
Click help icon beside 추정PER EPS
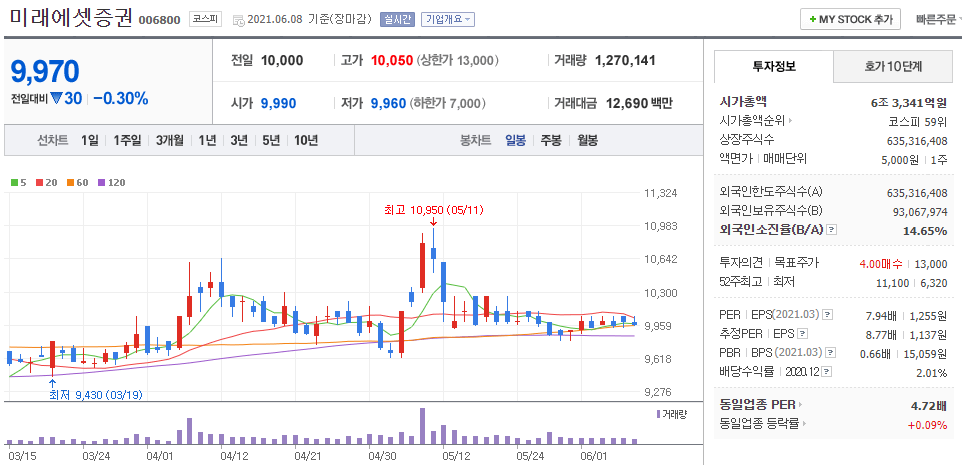(802, 334)
